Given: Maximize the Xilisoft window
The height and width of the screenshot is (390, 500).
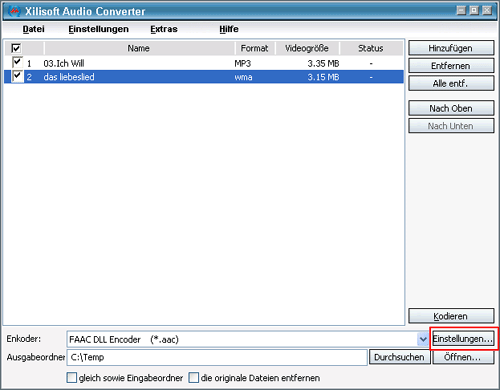Looking at the screenshot, I should click(x=474, y=11).
